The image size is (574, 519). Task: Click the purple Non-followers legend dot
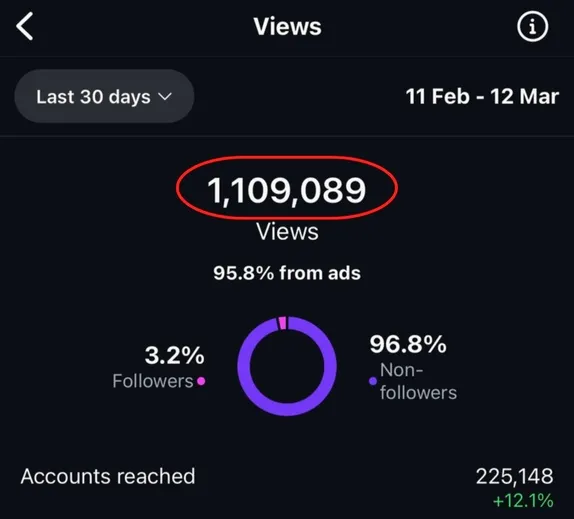[x=373, y=381]
